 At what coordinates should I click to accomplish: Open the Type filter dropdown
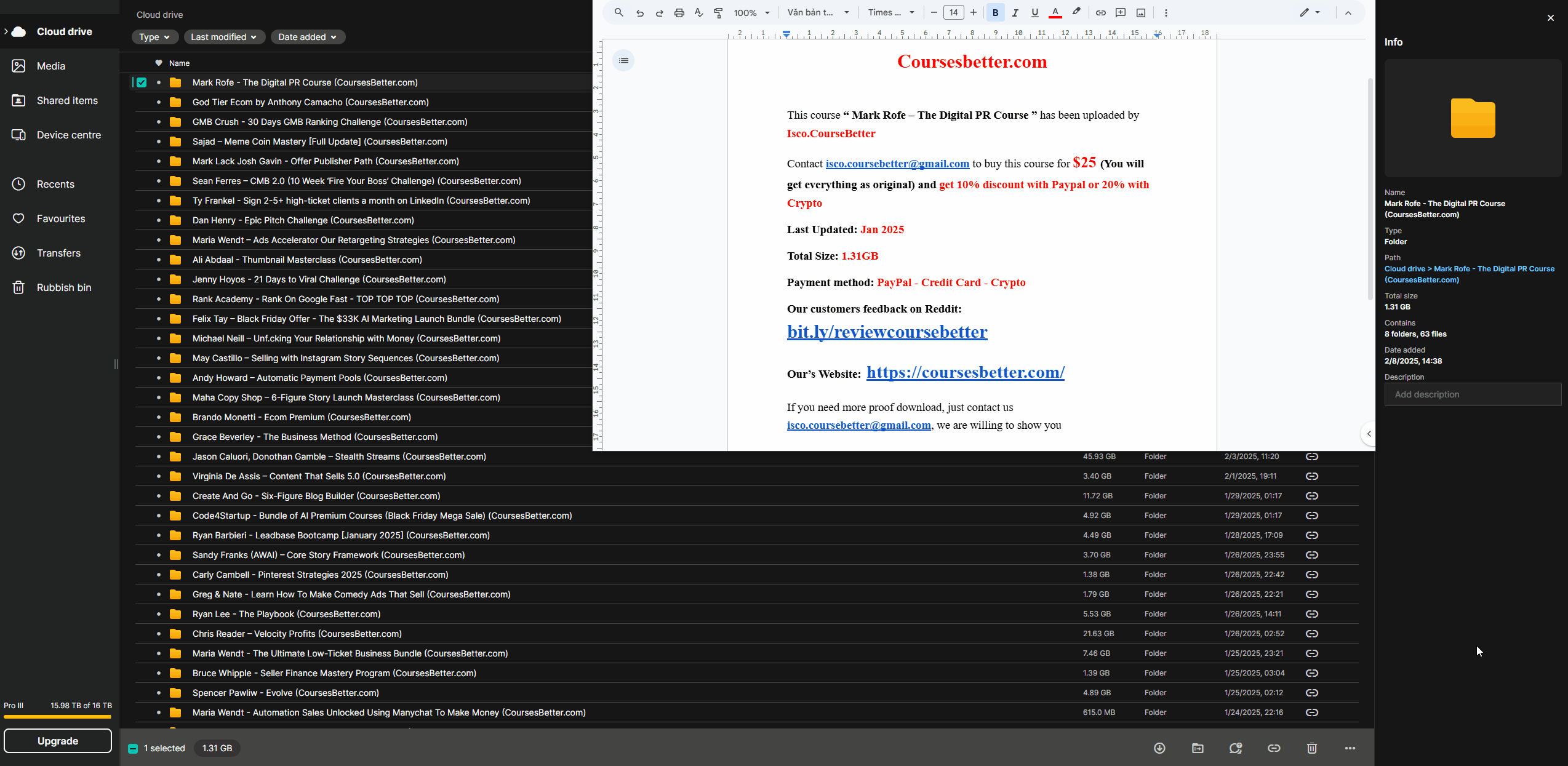(x=154, y=37)
